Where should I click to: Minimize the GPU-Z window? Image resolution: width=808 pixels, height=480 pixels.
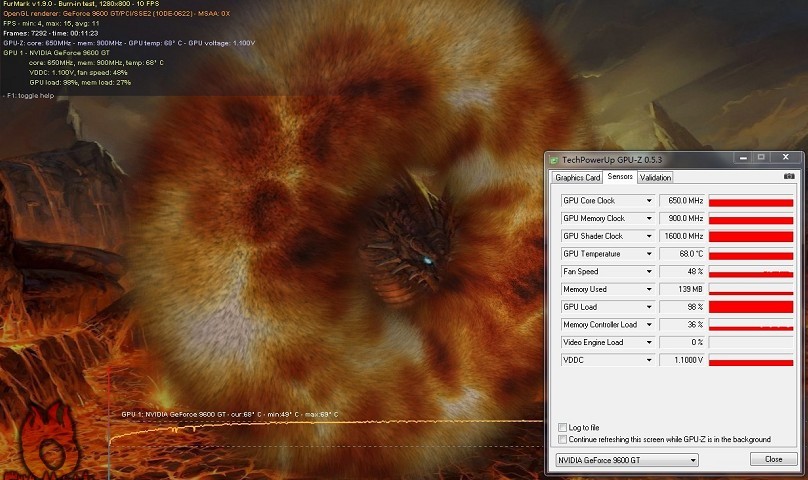coord(743,158)
